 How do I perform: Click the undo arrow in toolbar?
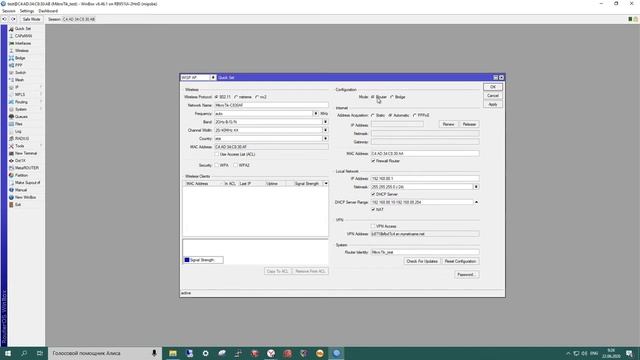pos(4,19)
